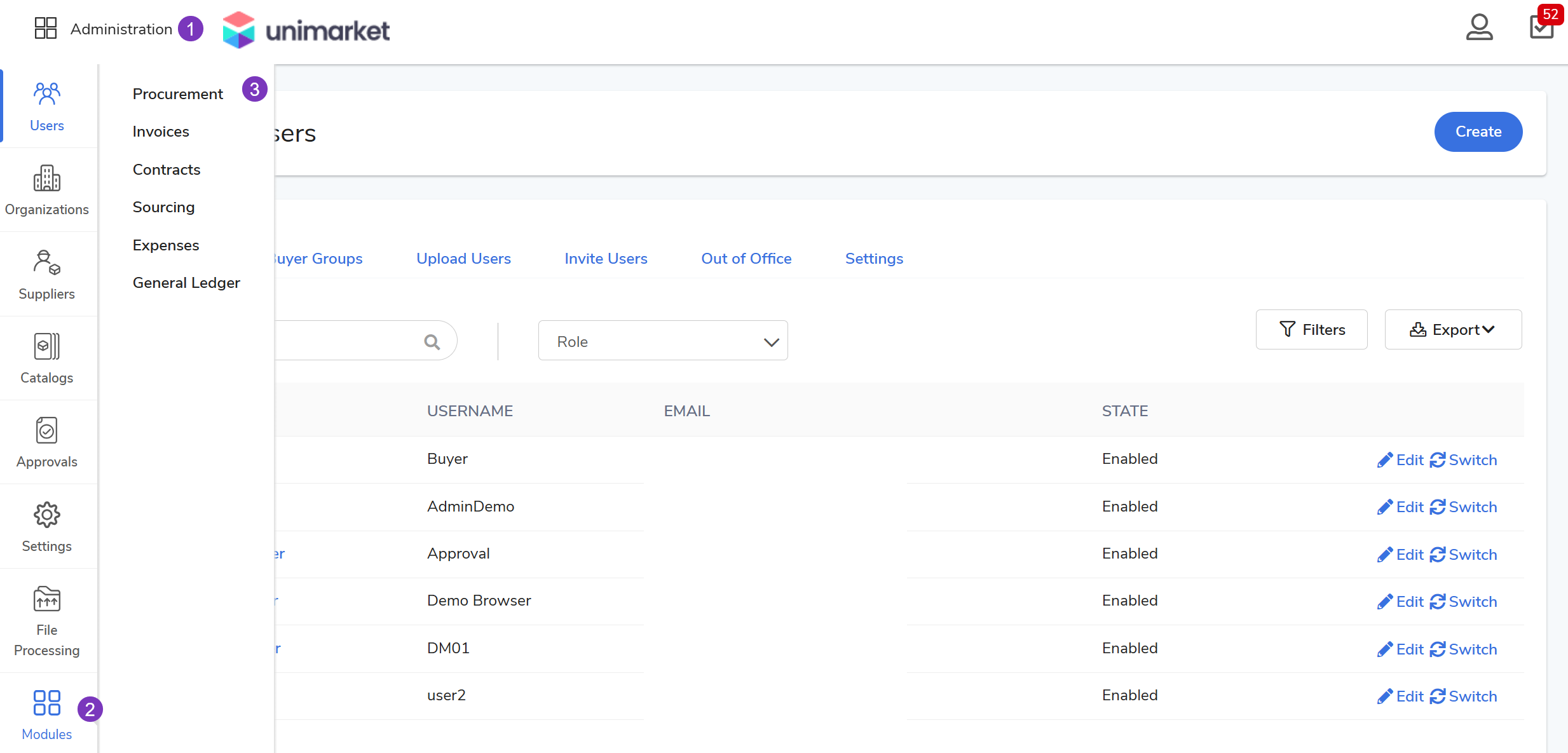Switch to the Upload Users tab
1568x753 pixels.
[463, 259]
